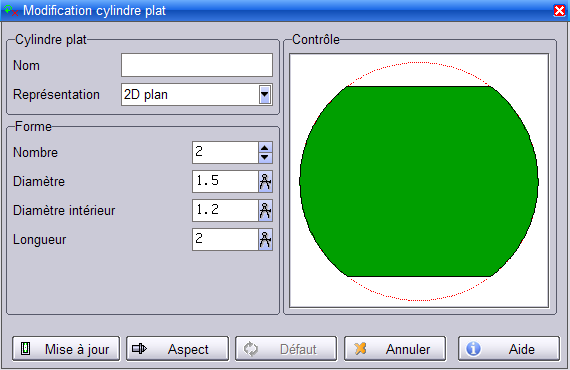Cancel with the Annuler button

click(395, 349)
